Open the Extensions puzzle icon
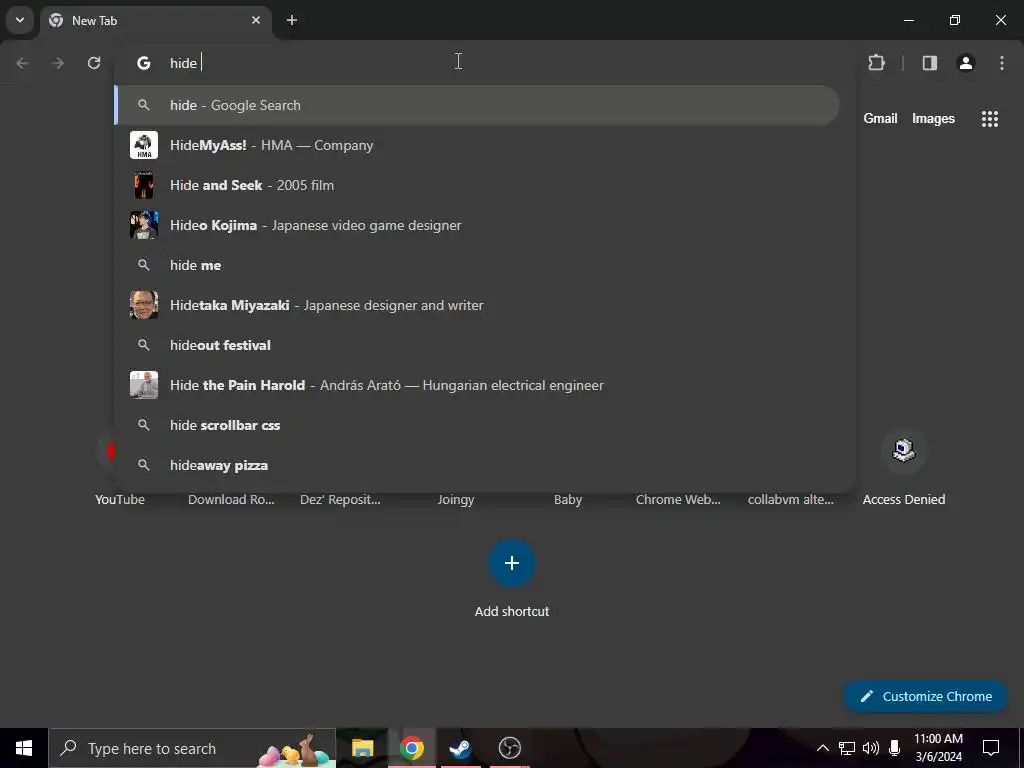The height and width of the screenshot is (768, 1024). (876, 63)
